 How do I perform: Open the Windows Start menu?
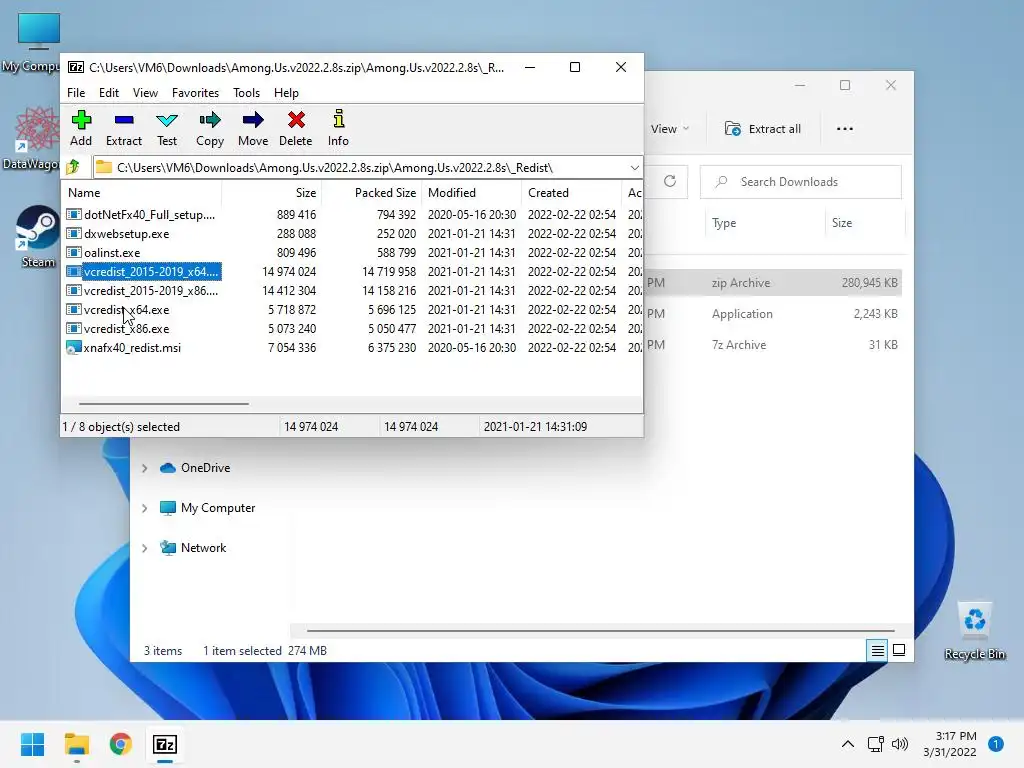coord(33,744)
